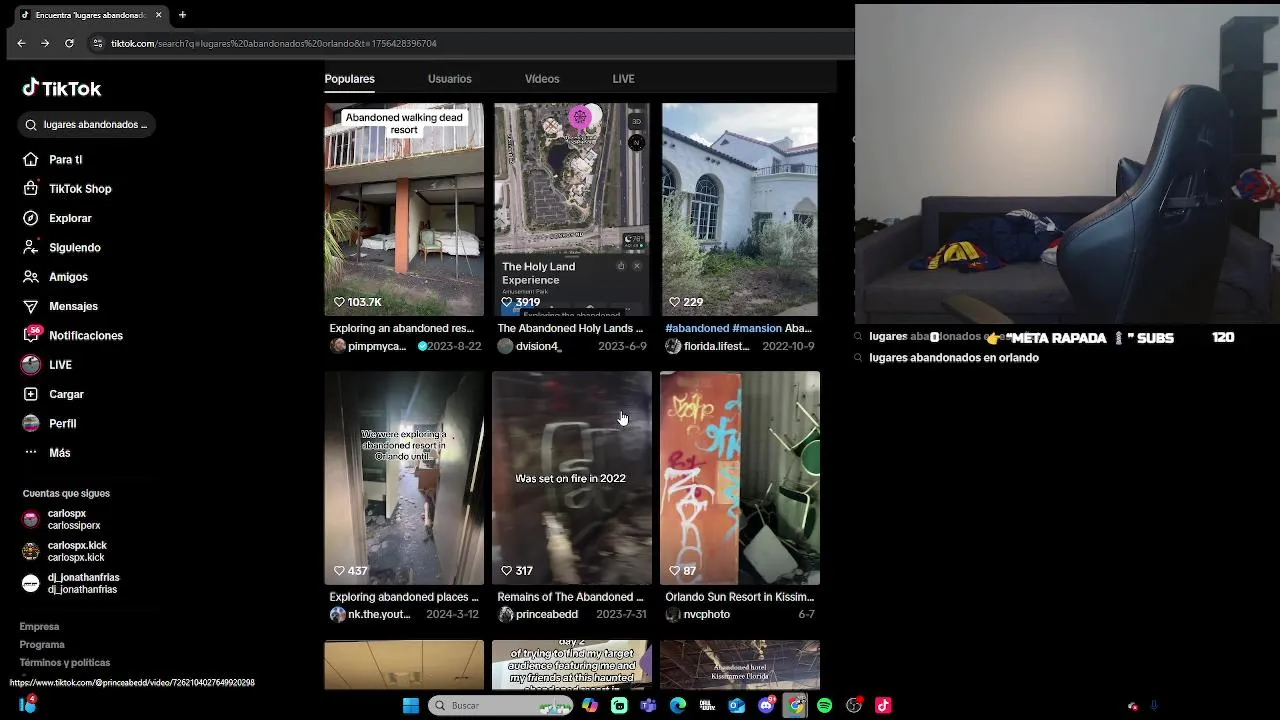Open Discord from taskbar
Viewport: 1280px width, 720px height.
pos(766,705)
